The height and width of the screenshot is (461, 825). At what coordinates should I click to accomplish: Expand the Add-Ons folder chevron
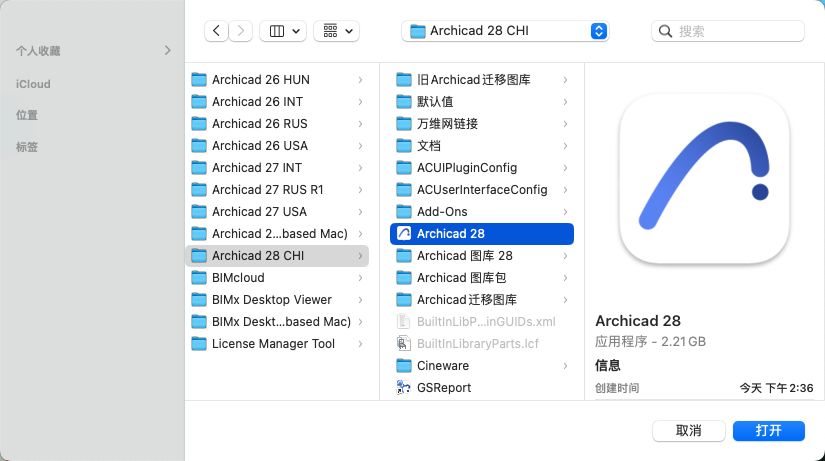coord(565,212)
